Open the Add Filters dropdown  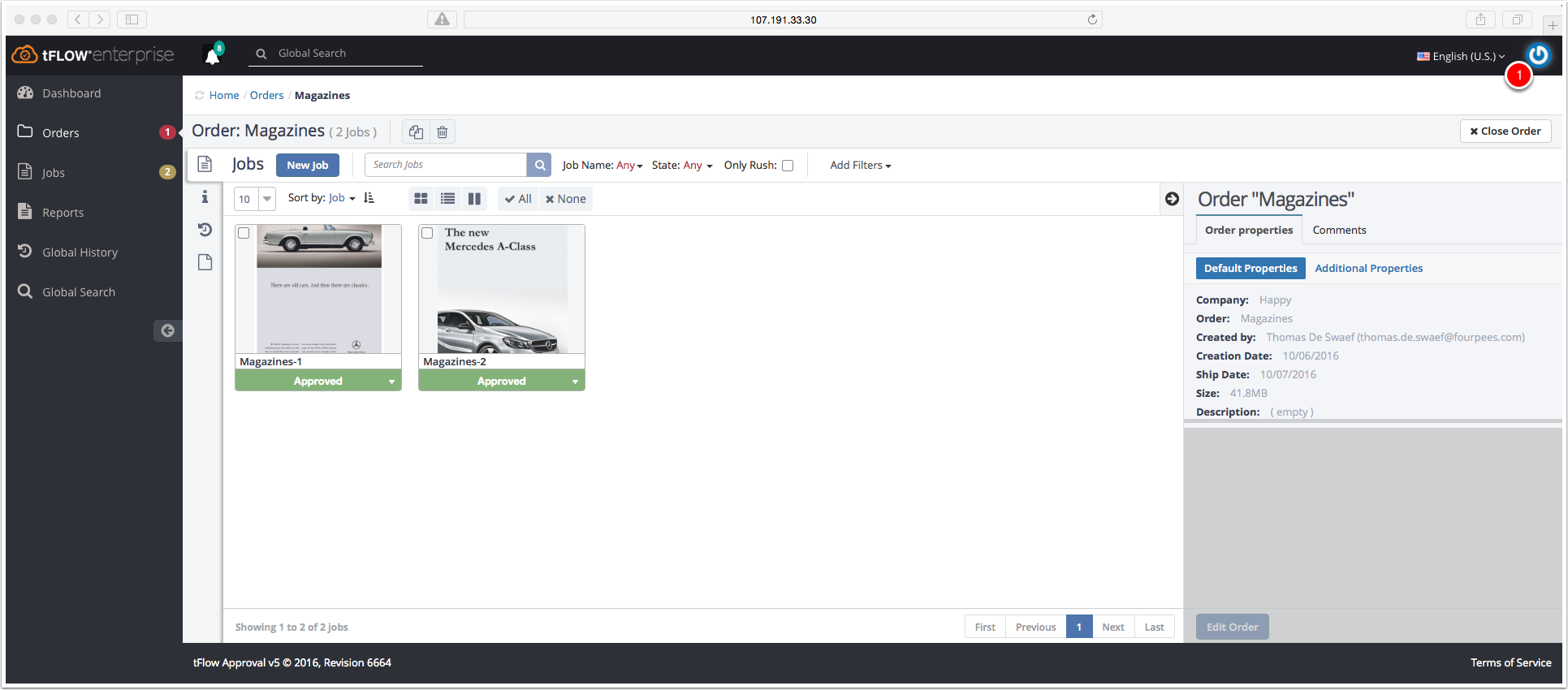[861, 166]
